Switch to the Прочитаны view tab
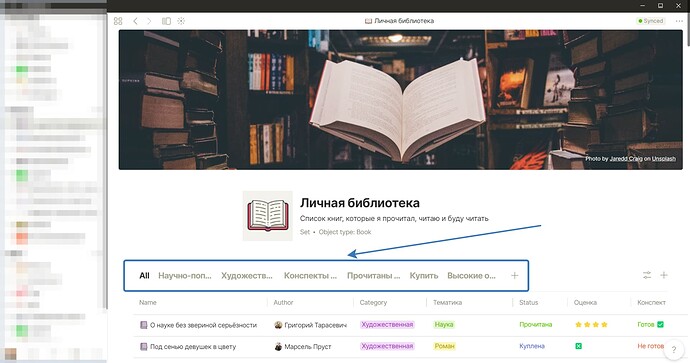 point(374,276)
